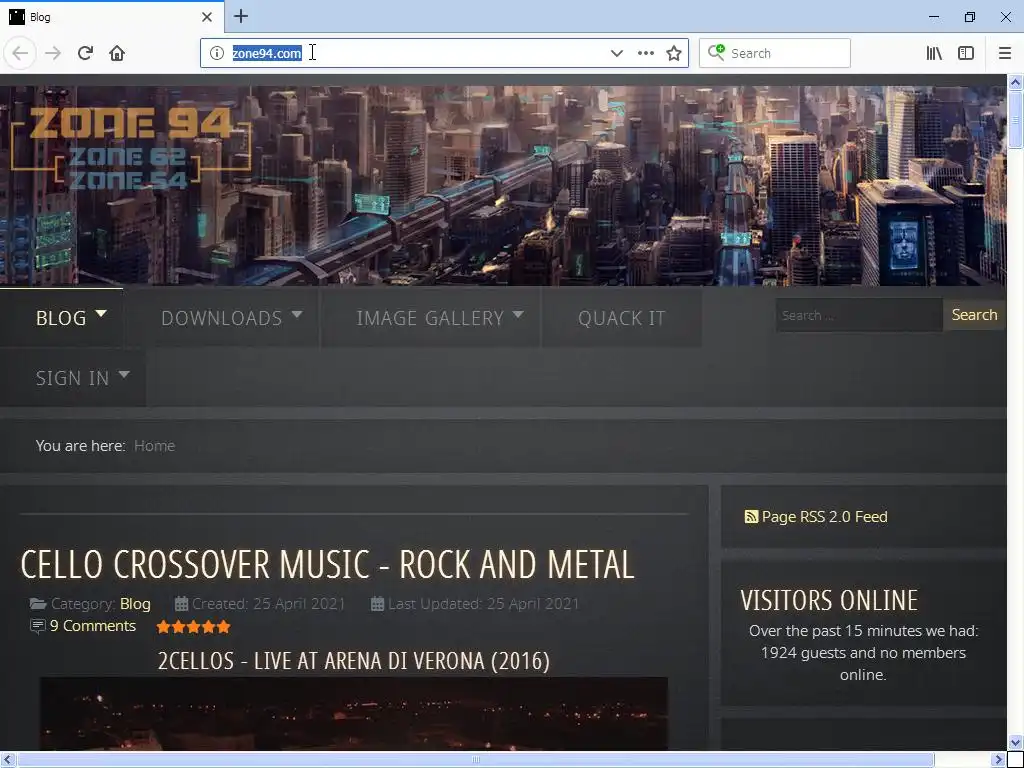Click the horizontal scrollbar thumb

click(475, 760)
